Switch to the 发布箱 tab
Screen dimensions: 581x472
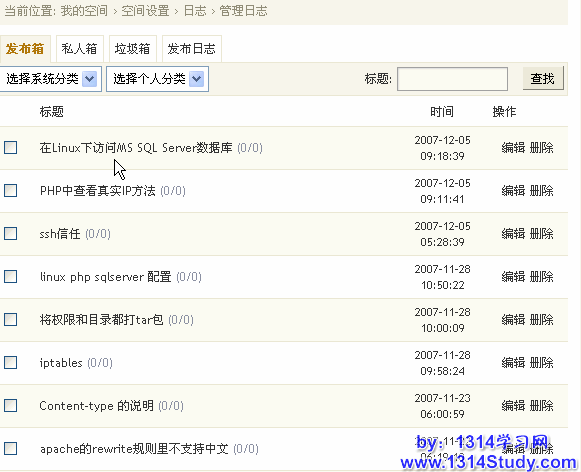[x=25, y=49]
